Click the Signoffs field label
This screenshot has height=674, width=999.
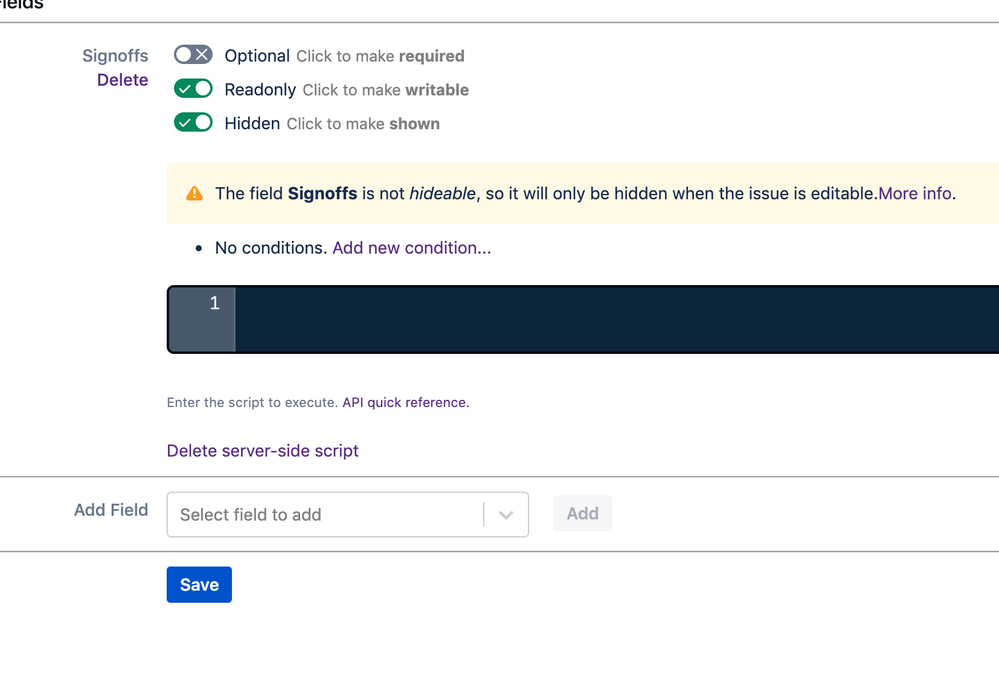click(115, 55)
